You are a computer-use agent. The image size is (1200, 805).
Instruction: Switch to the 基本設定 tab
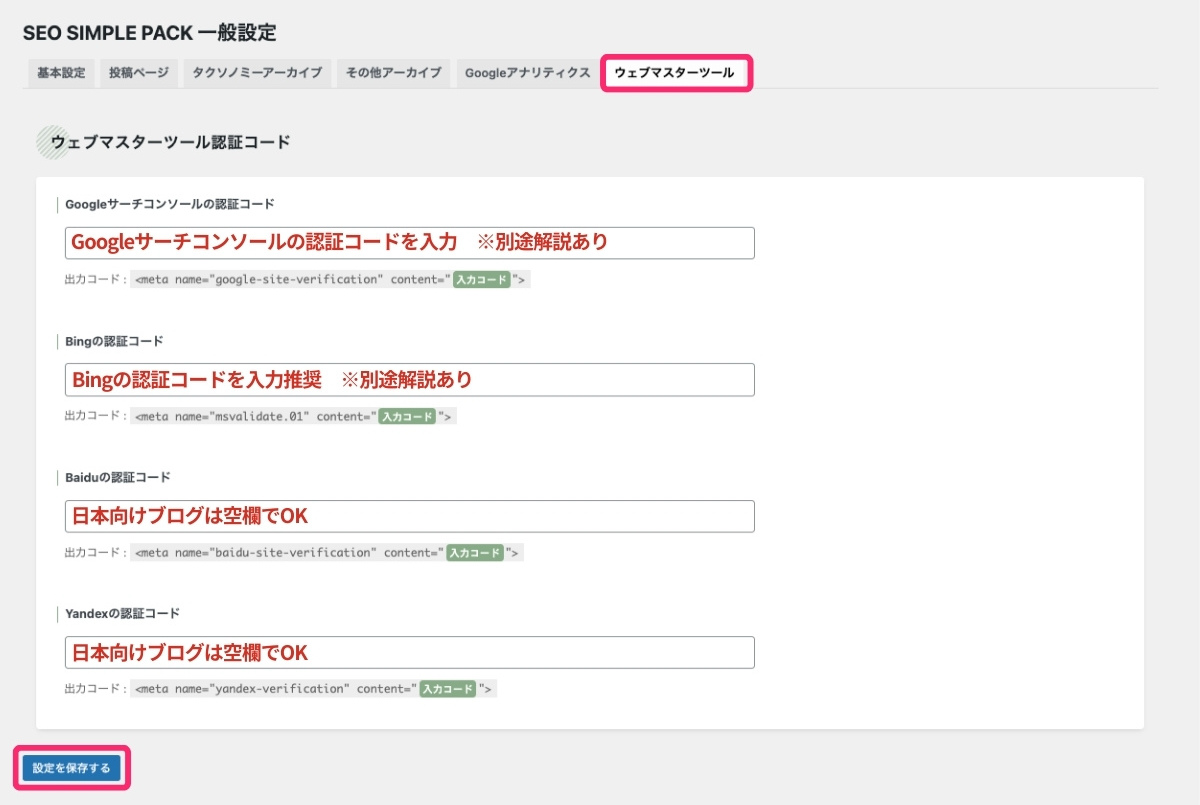(x=59, y=72)
